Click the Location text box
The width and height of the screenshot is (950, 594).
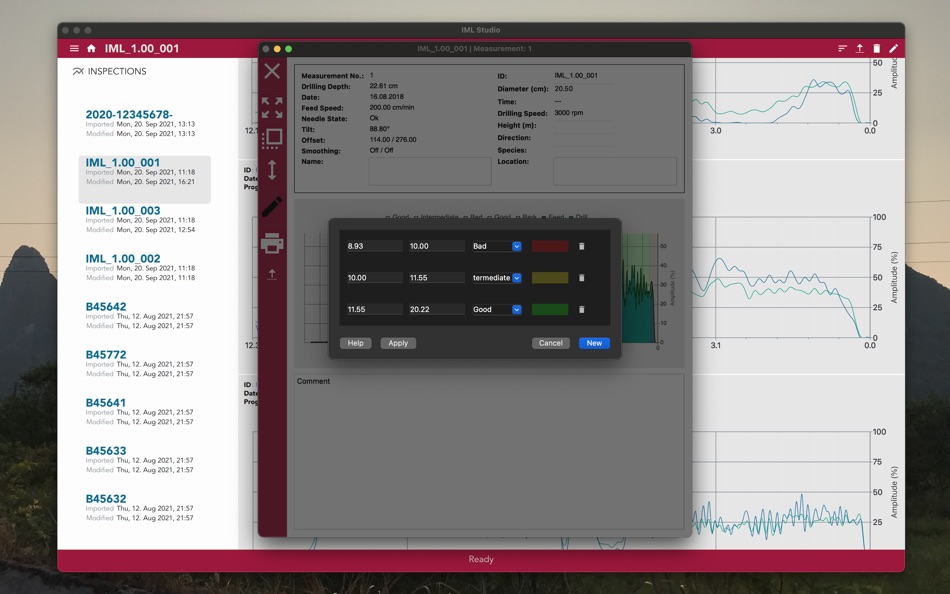pos(615,172)
